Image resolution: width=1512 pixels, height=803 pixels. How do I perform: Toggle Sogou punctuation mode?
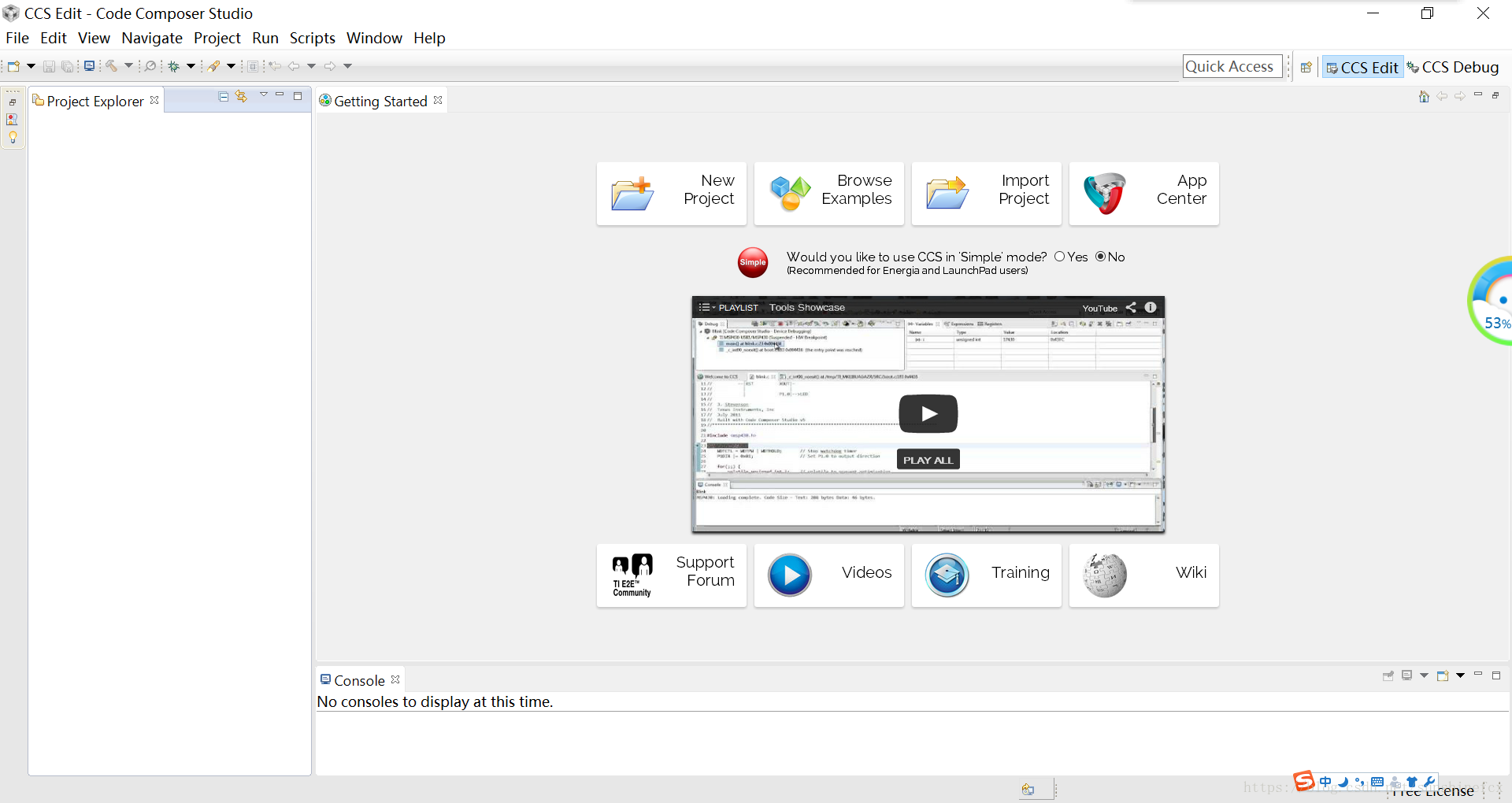tap(1359, 782)
